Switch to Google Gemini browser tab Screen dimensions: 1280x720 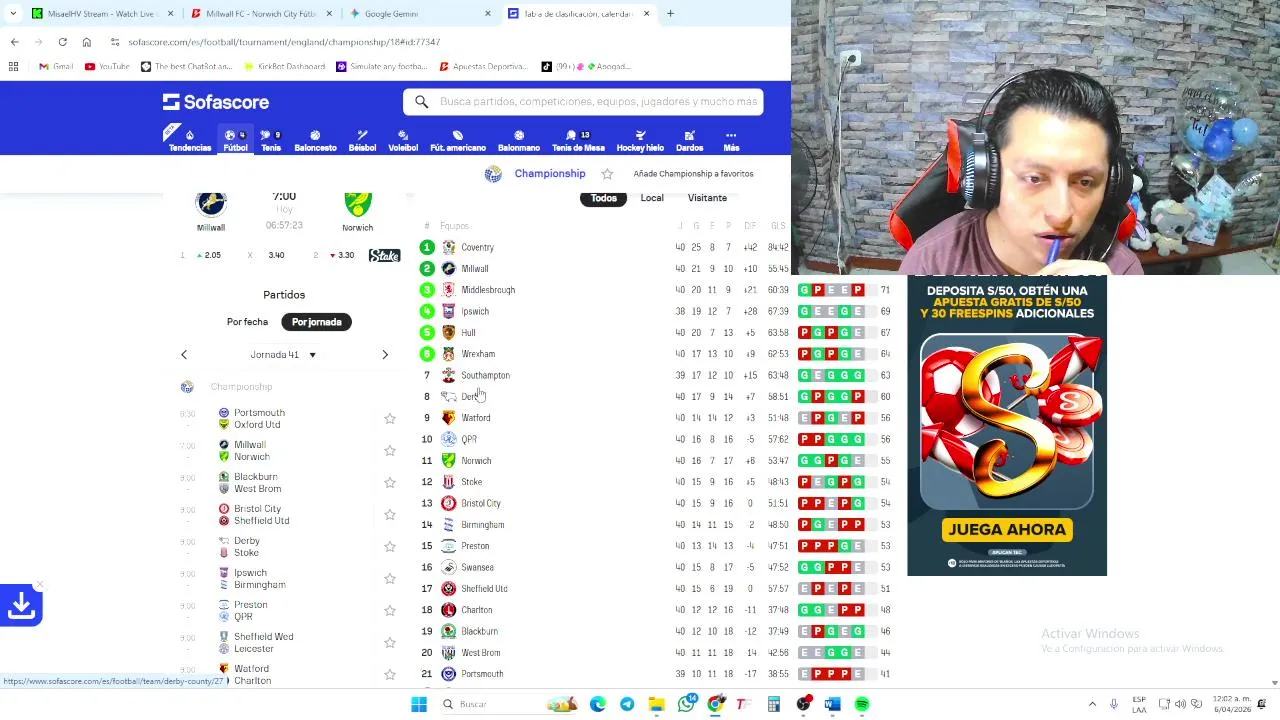pos(420,14)
